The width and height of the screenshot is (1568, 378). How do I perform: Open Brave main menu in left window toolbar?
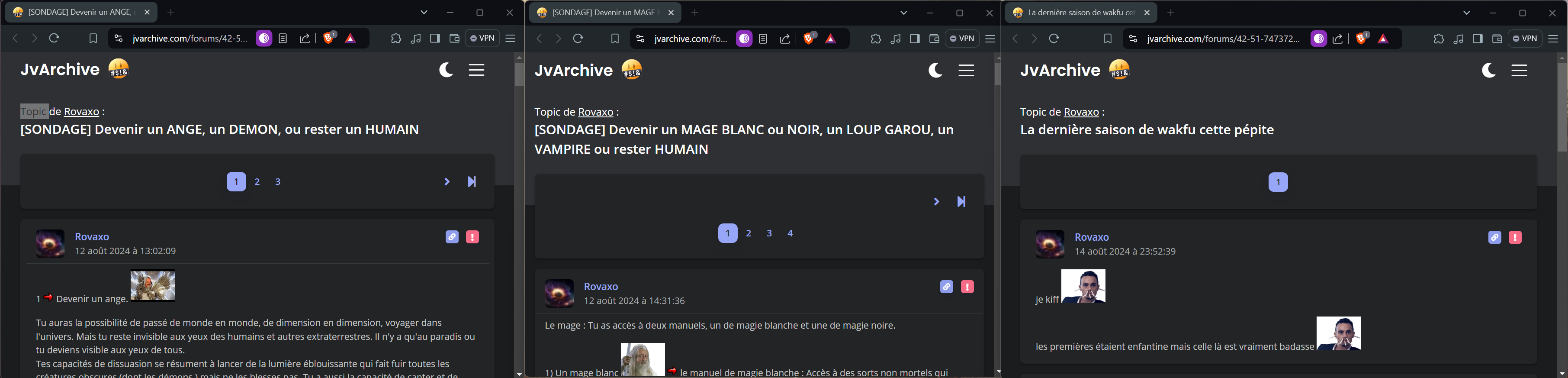tap(511, 39)
